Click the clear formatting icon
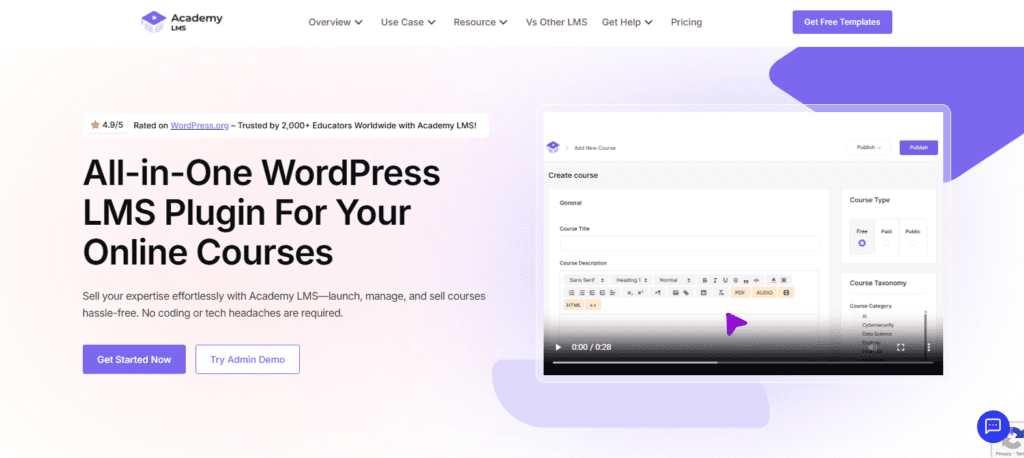The image size is (1024, 458). 721,293
